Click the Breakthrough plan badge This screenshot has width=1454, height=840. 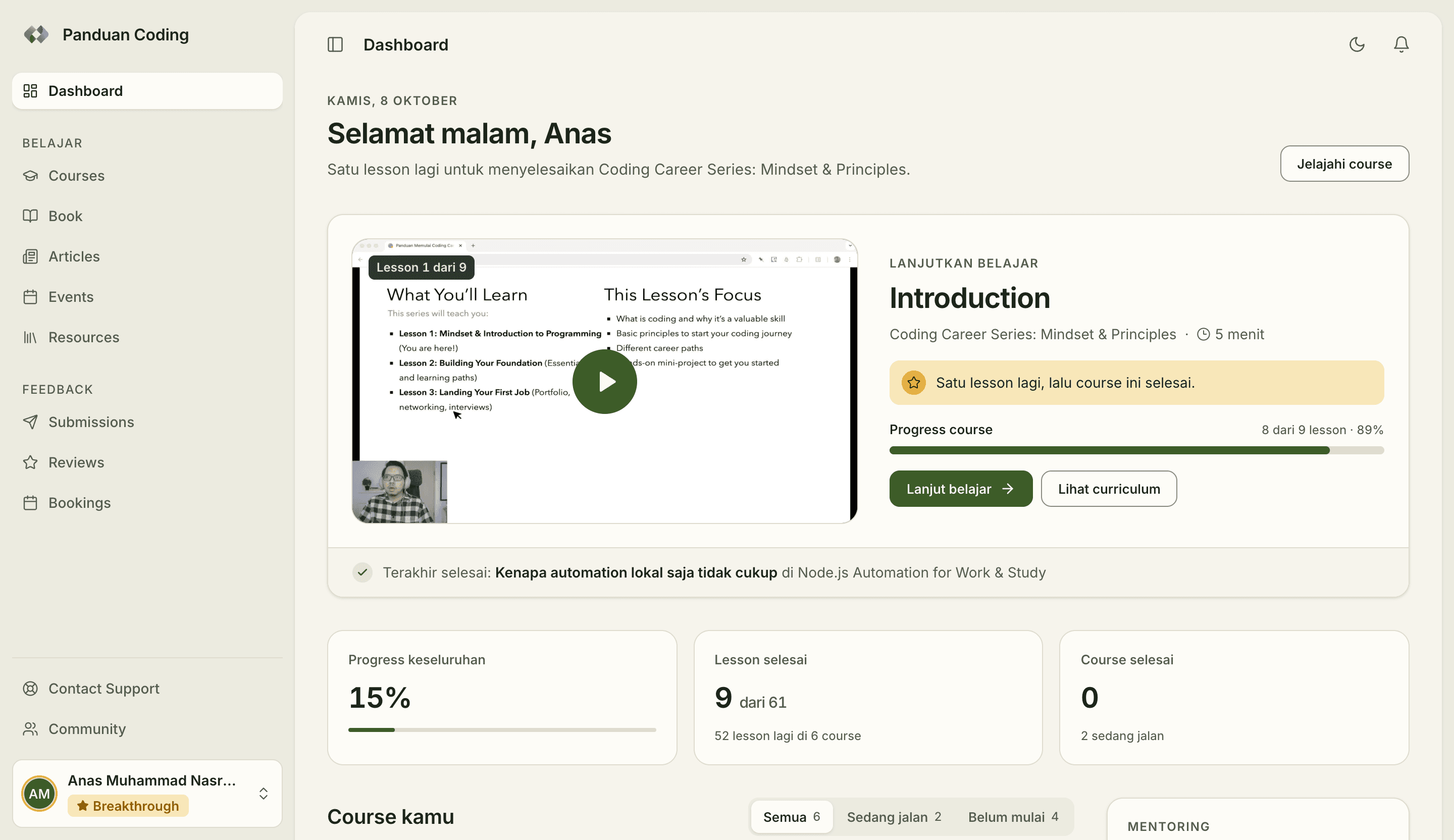point(128,805)
